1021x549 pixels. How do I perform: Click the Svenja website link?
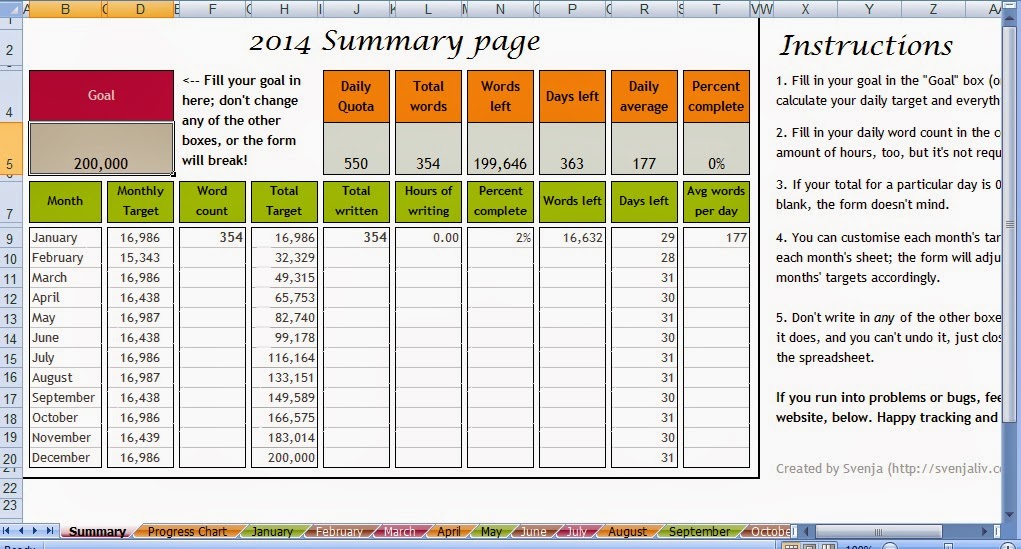coord(888,468)
